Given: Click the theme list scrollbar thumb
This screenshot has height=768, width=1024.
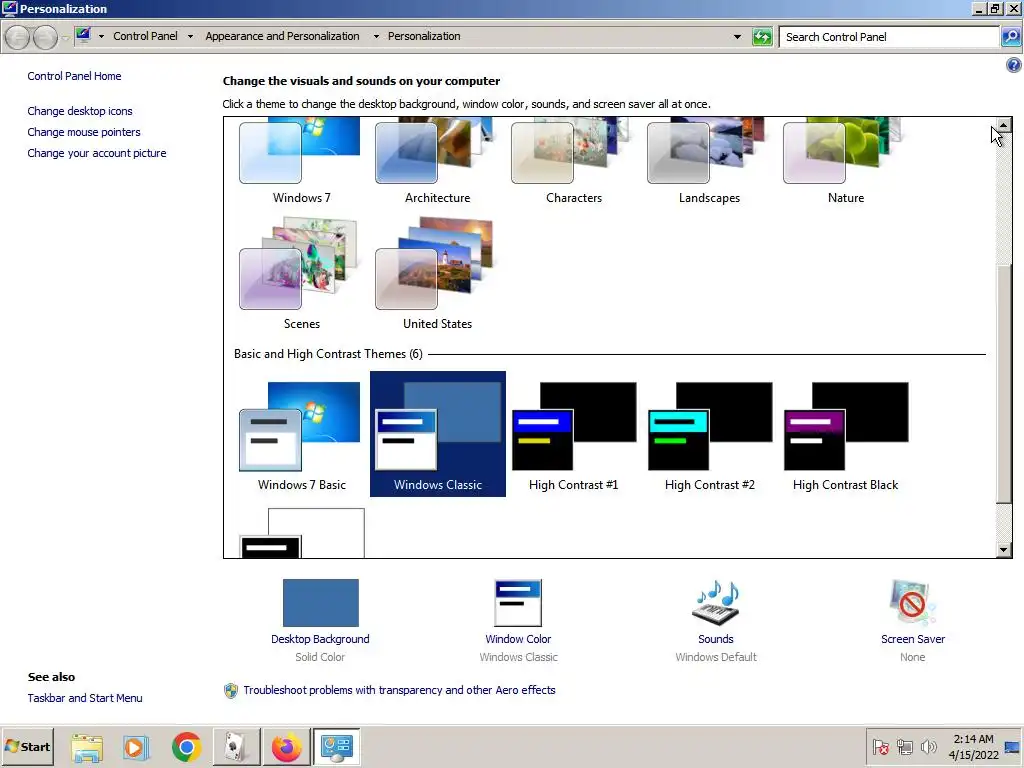Looking at the screenshot, I should 1004,383.
